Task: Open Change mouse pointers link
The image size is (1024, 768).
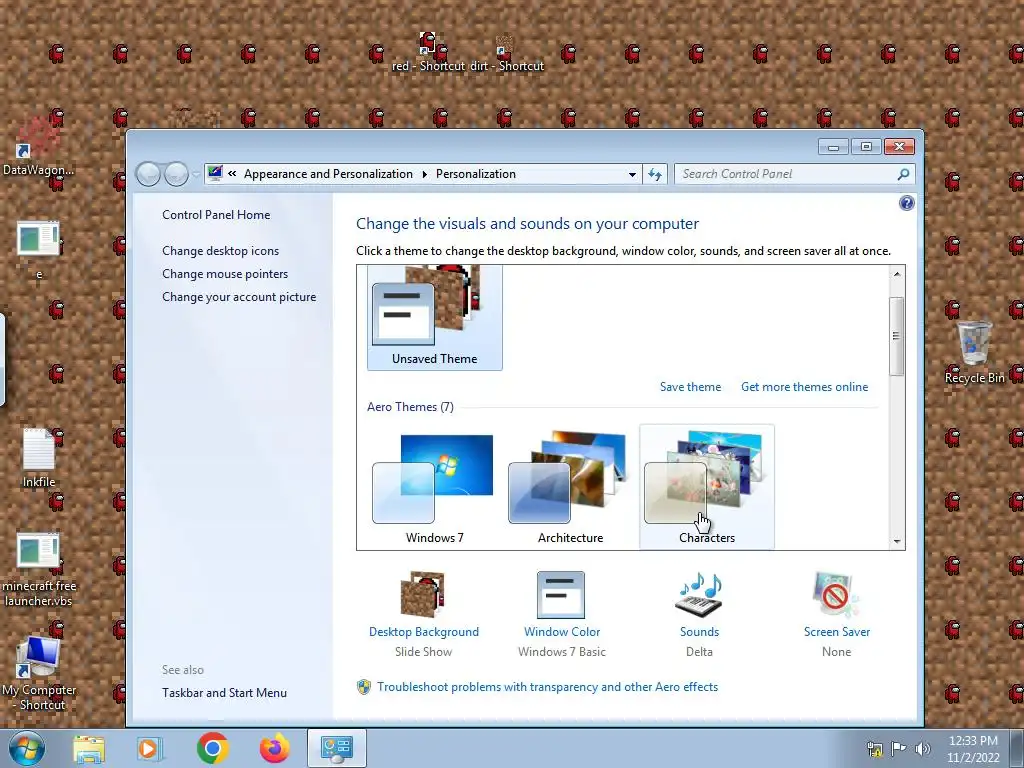Action: point(225,274)
